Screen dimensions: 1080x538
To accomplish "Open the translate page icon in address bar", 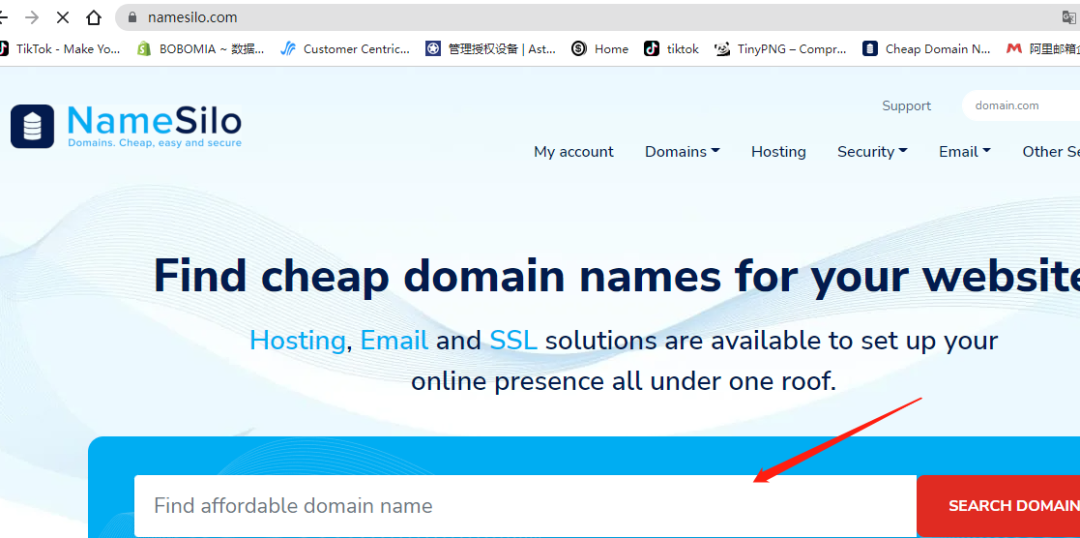I will [1068, 17].
